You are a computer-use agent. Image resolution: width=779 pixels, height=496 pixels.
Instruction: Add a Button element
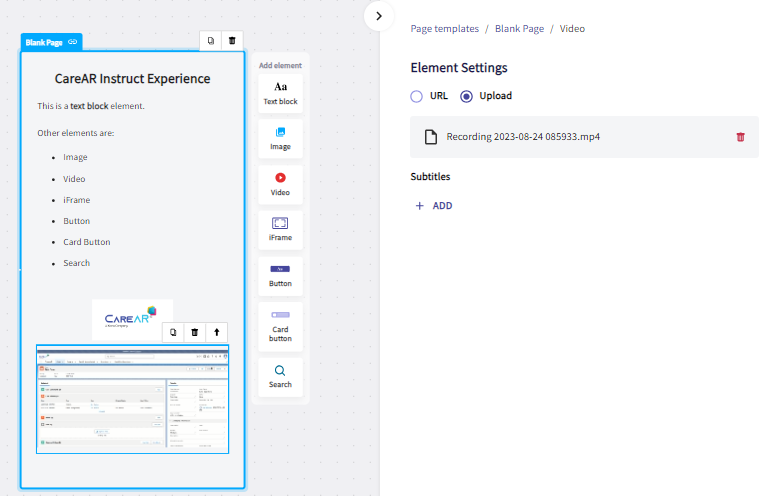[x=280, y=276]
